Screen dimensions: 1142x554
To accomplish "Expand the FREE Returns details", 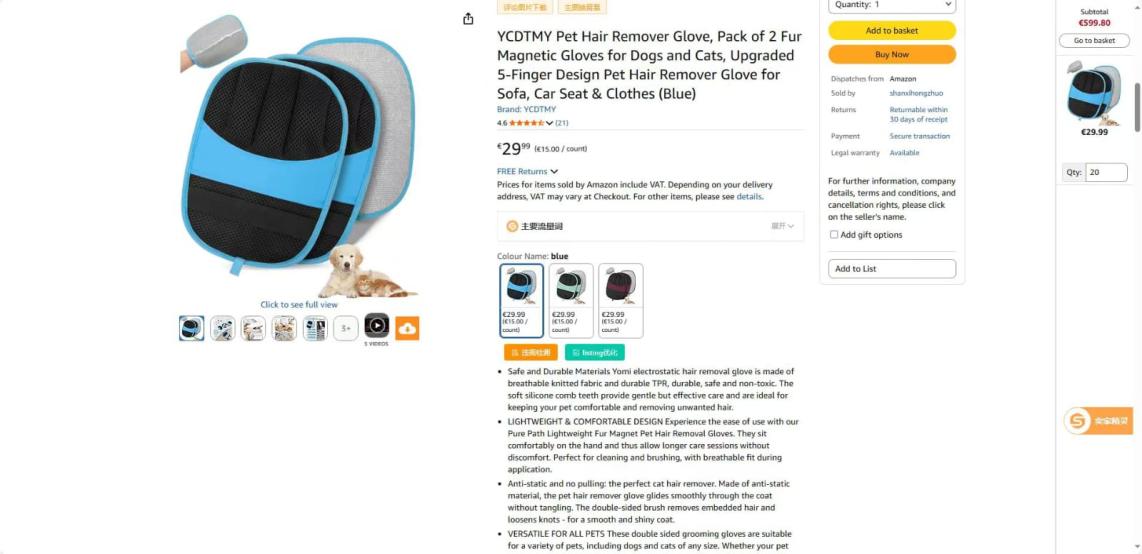I will tap(527, 172).
